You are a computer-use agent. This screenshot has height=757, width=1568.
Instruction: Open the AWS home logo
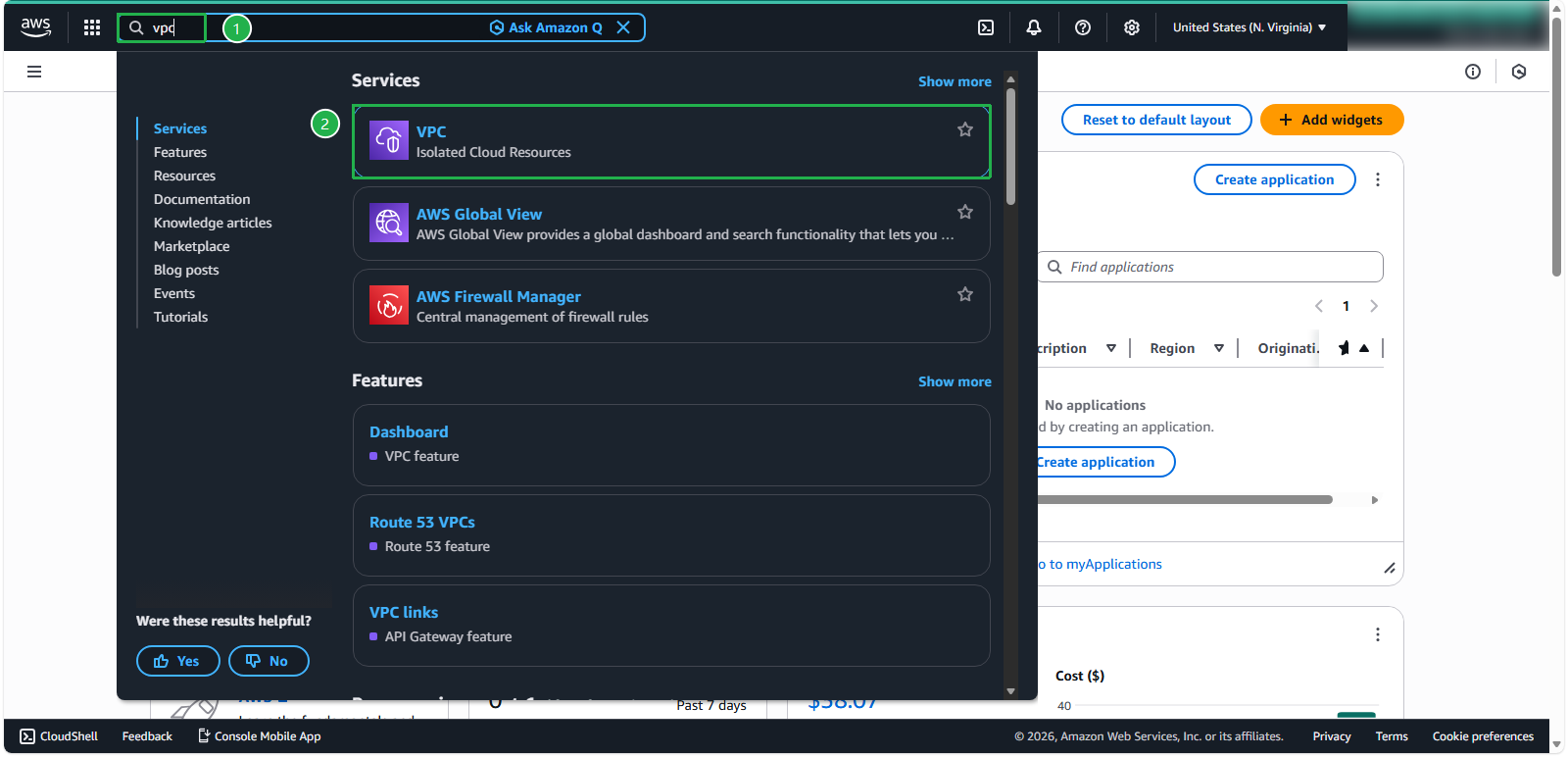coord(35,27)
